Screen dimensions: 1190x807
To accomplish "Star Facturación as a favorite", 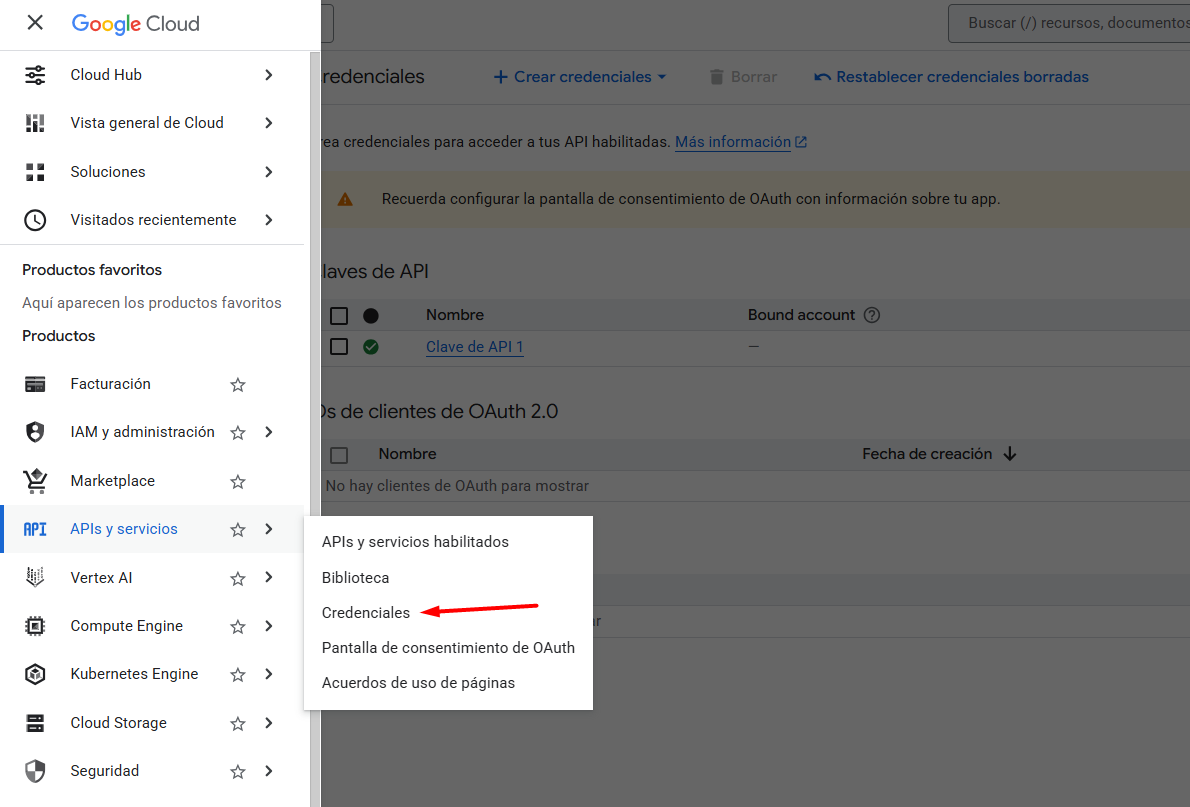I will [x=238, y=385].
